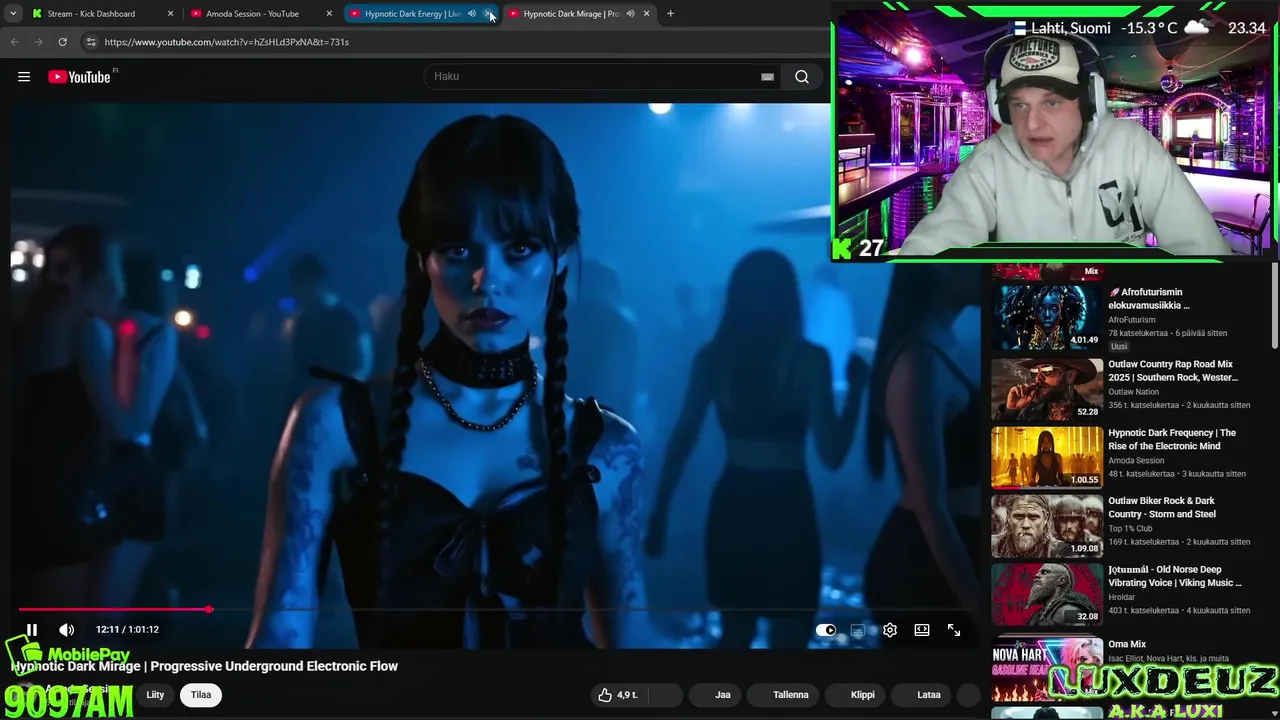Mute audio on Hypnotic Dark Mirage tab

630,14
